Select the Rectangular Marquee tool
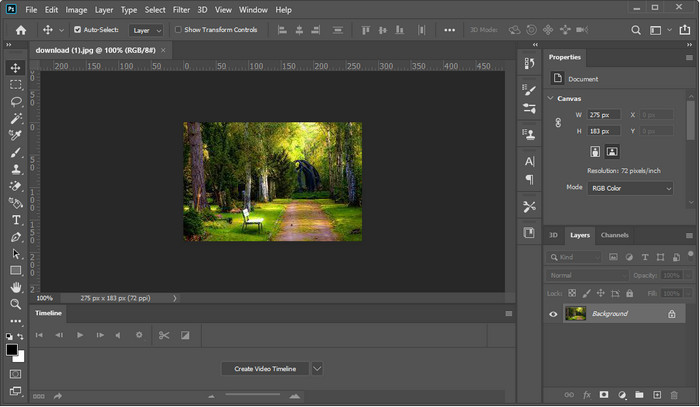Viewport: 700px width, 407px height. click(16, 84)
